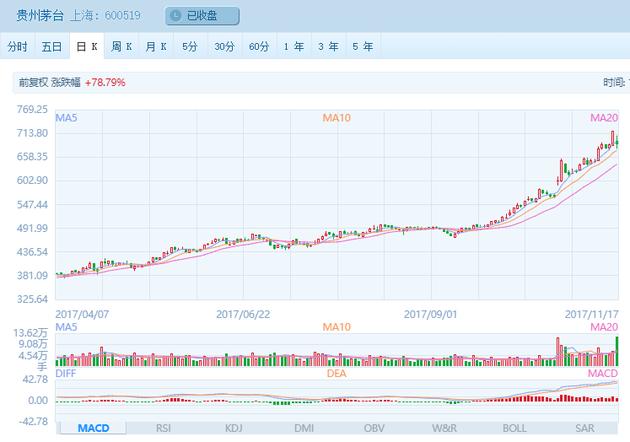The height and width of the screenshot is (442, 630).
Task: Click the 769.25 price axis label
Action: tap(32, 109)
